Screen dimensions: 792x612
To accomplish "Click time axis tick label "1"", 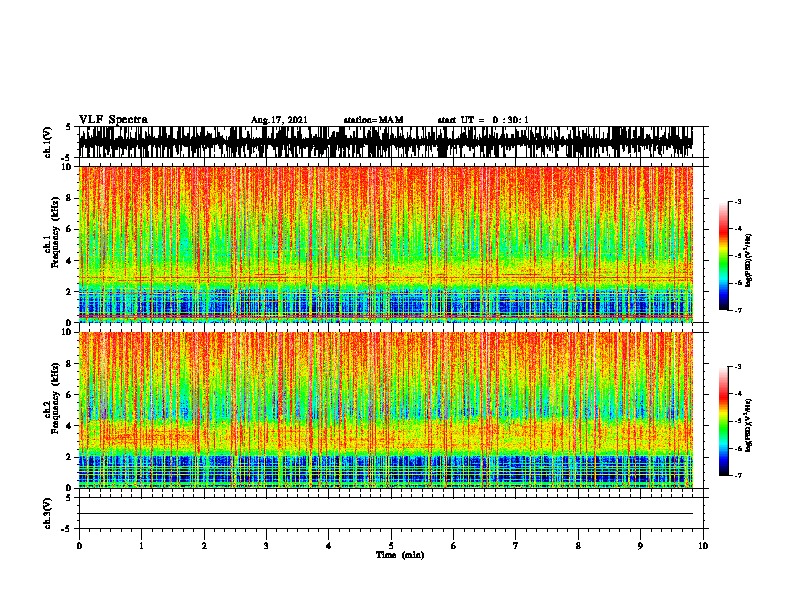I will point(141,546).
